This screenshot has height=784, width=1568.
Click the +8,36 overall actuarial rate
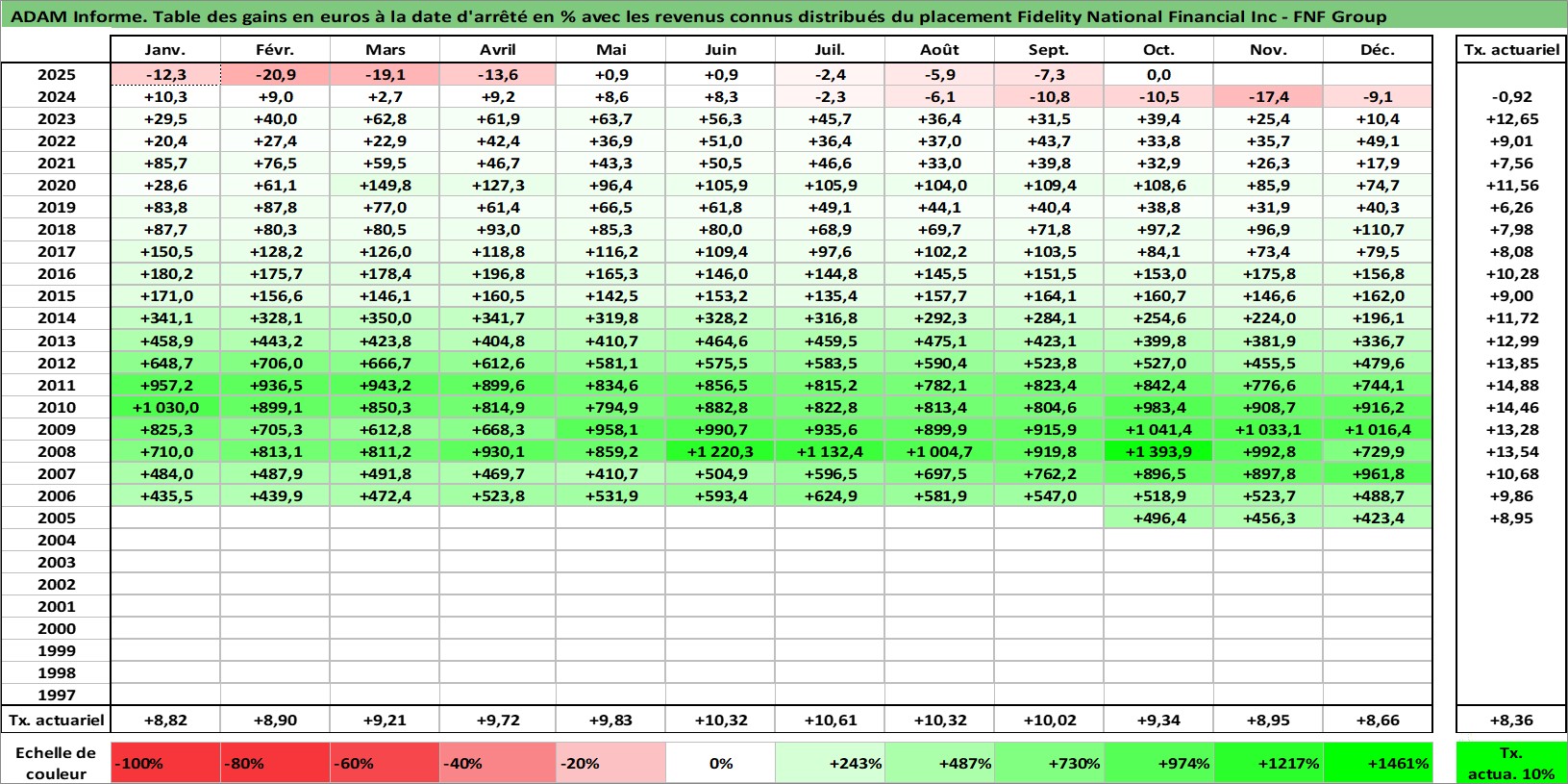1511,720
